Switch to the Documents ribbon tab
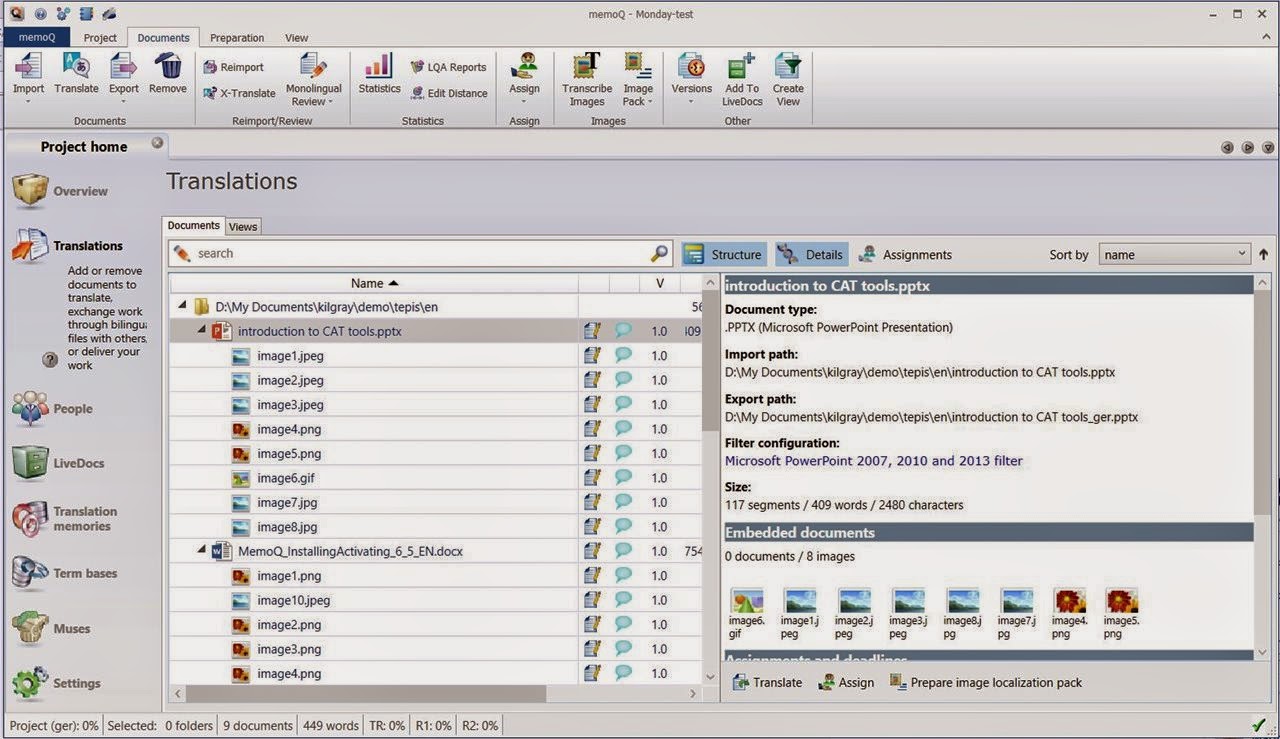The width and height of the screenshot is (1280, 739). coord(163,37)
